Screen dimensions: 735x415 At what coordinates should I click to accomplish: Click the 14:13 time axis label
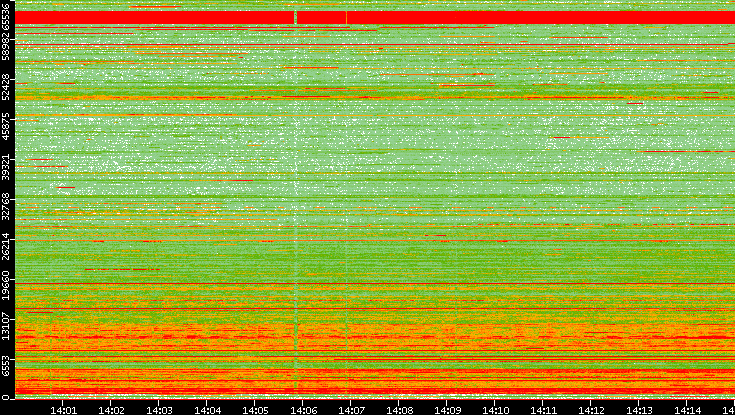pos(639,408)
